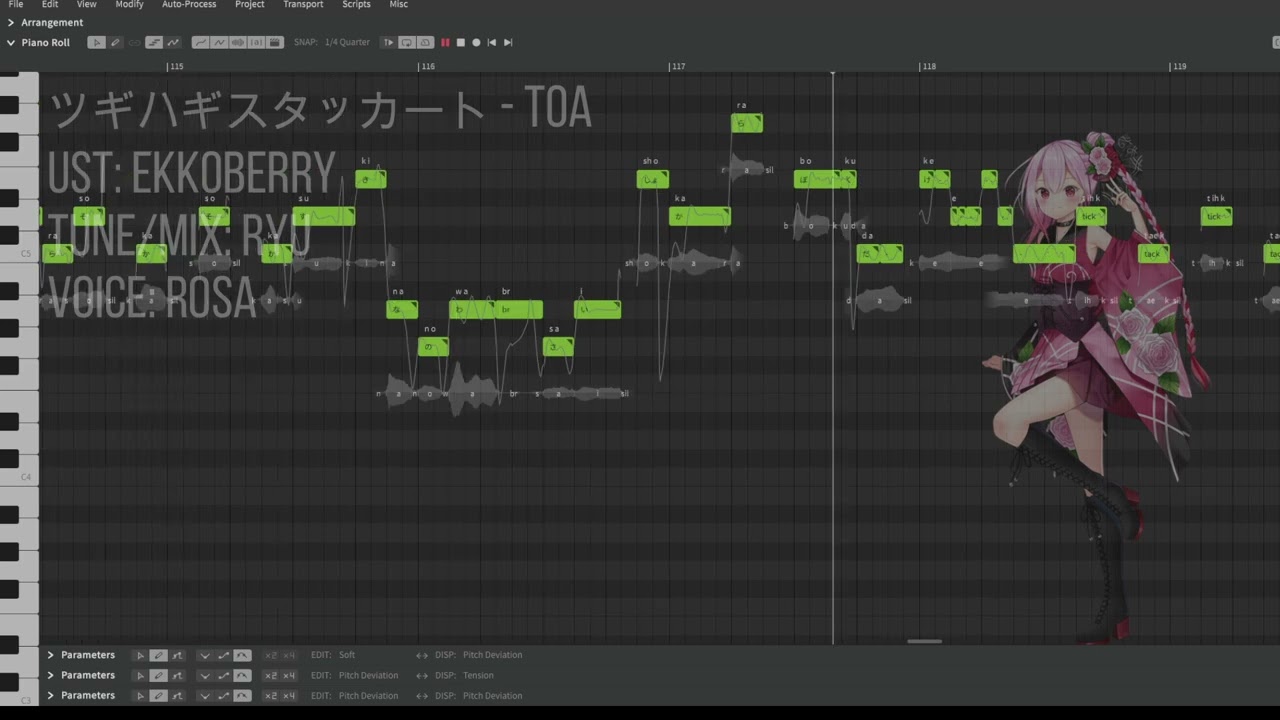
Task: Select line tool in third Parameters row
Action: click(177, 695)
